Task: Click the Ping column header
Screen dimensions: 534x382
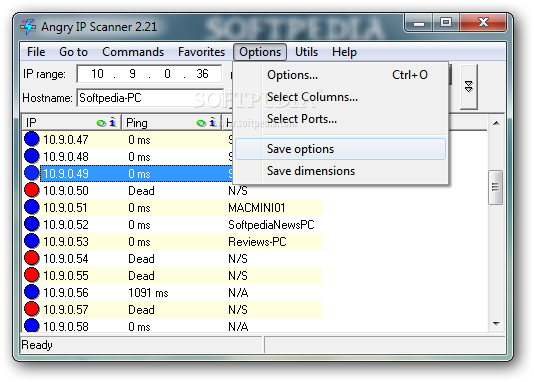Action: (172, 123)
